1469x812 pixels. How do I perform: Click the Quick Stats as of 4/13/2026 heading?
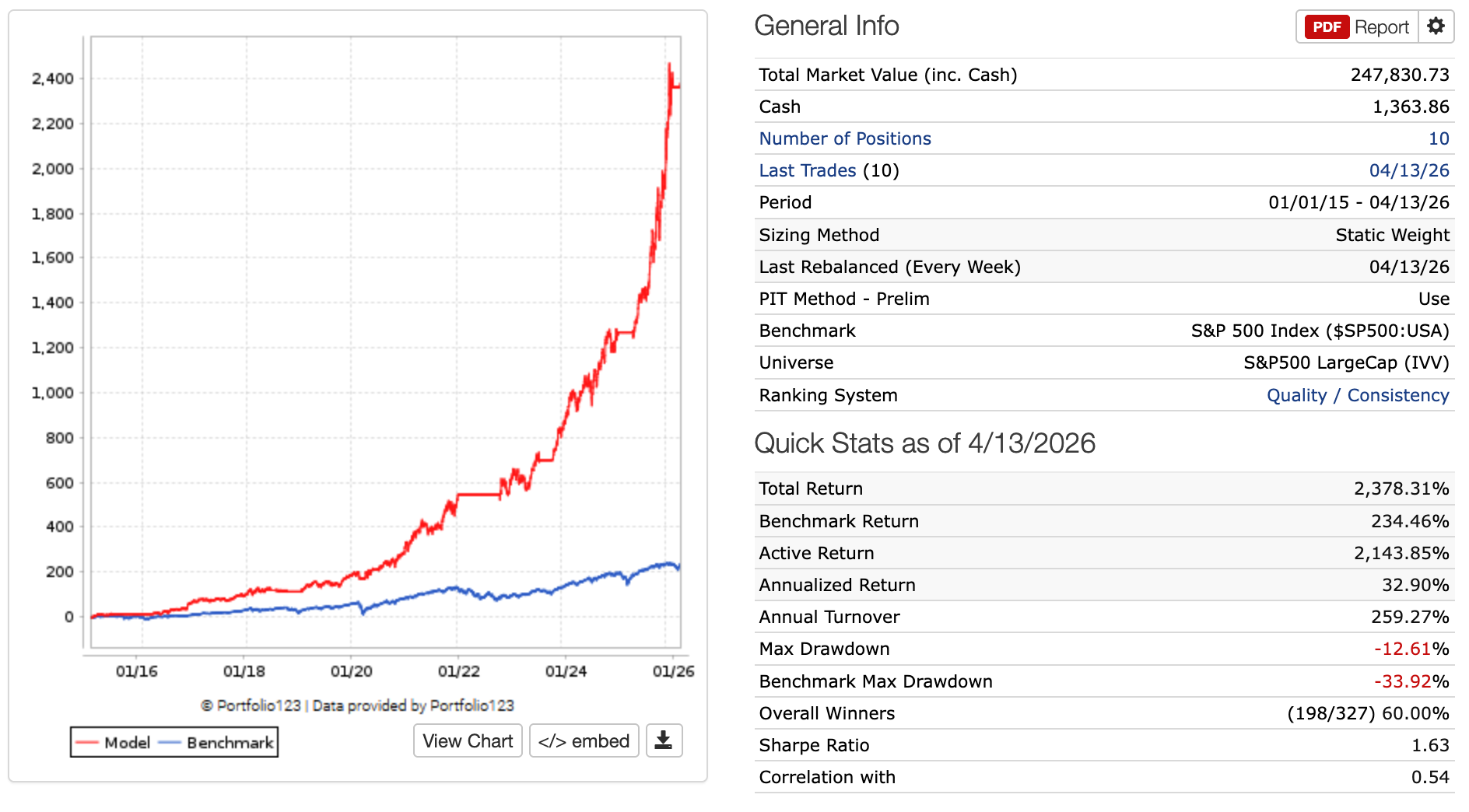click(x=924, y=443)
